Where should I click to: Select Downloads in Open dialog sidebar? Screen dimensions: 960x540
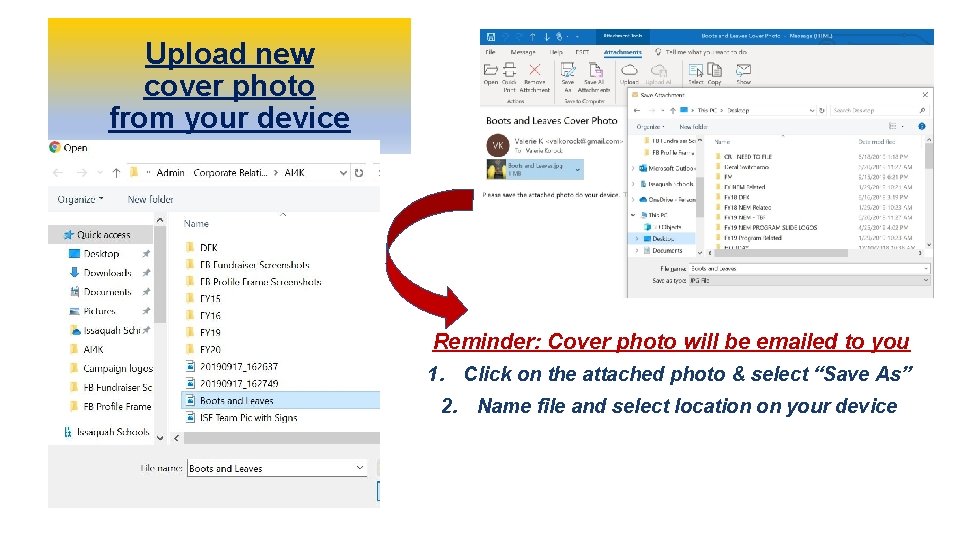(x=107, y=273)
